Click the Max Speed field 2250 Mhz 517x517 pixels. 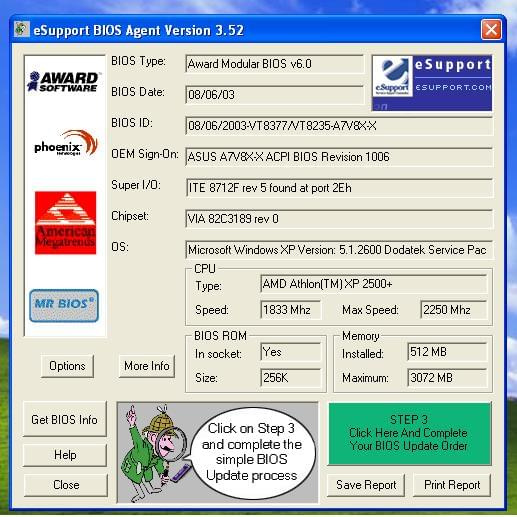(454, 310)
